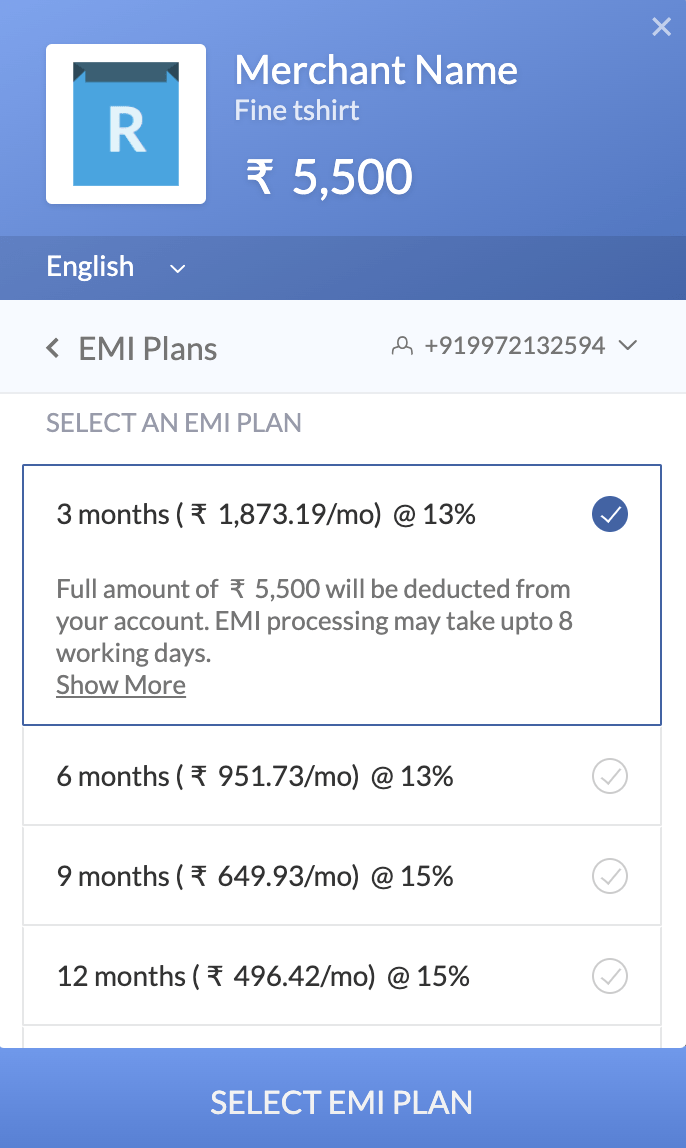Select the 9 months EMI plan at 15%
The height and width of the screenshot is (1148, 686).
300,876
